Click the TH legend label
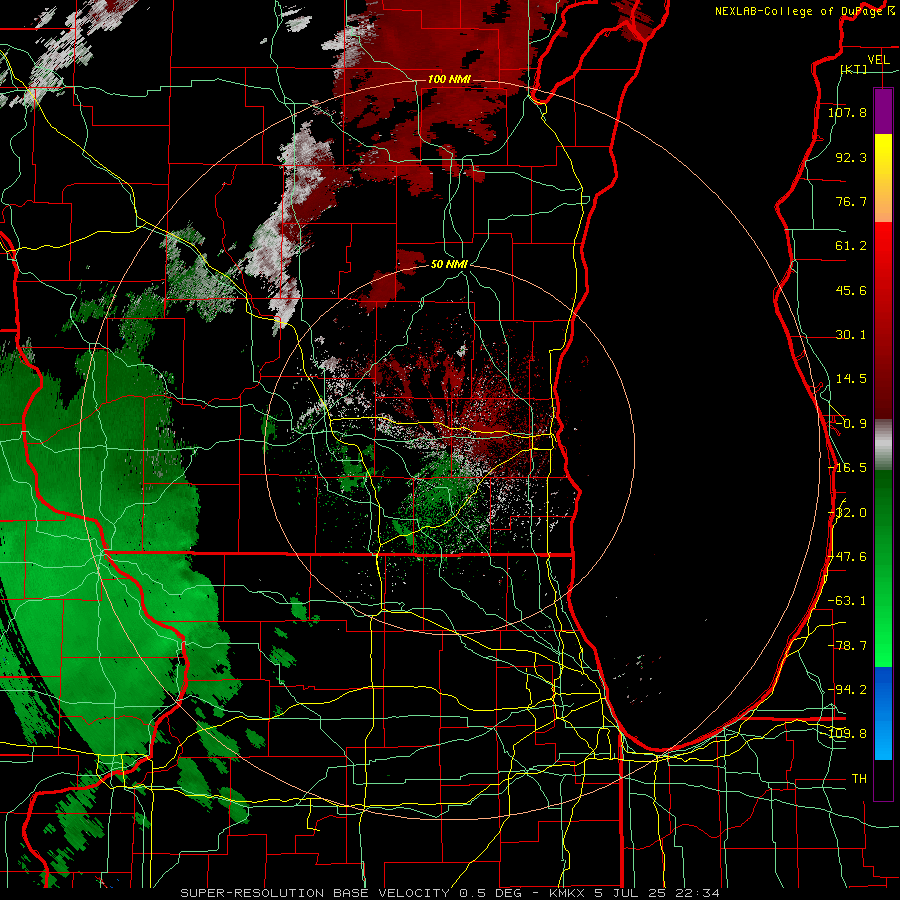 pyautogui.click(x=859, y=779)
